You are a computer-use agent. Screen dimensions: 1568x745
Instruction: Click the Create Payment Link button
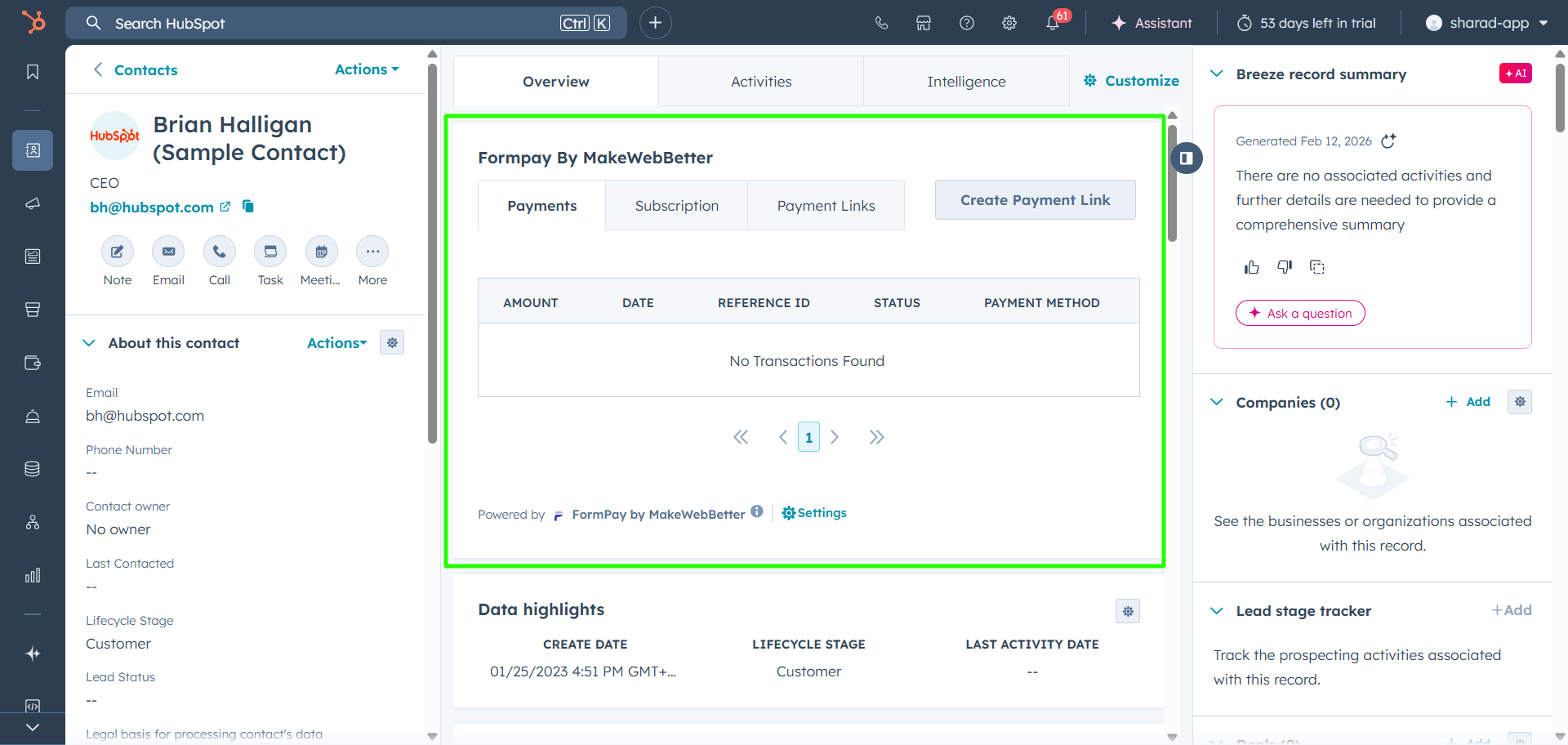tap(1035, 200)
